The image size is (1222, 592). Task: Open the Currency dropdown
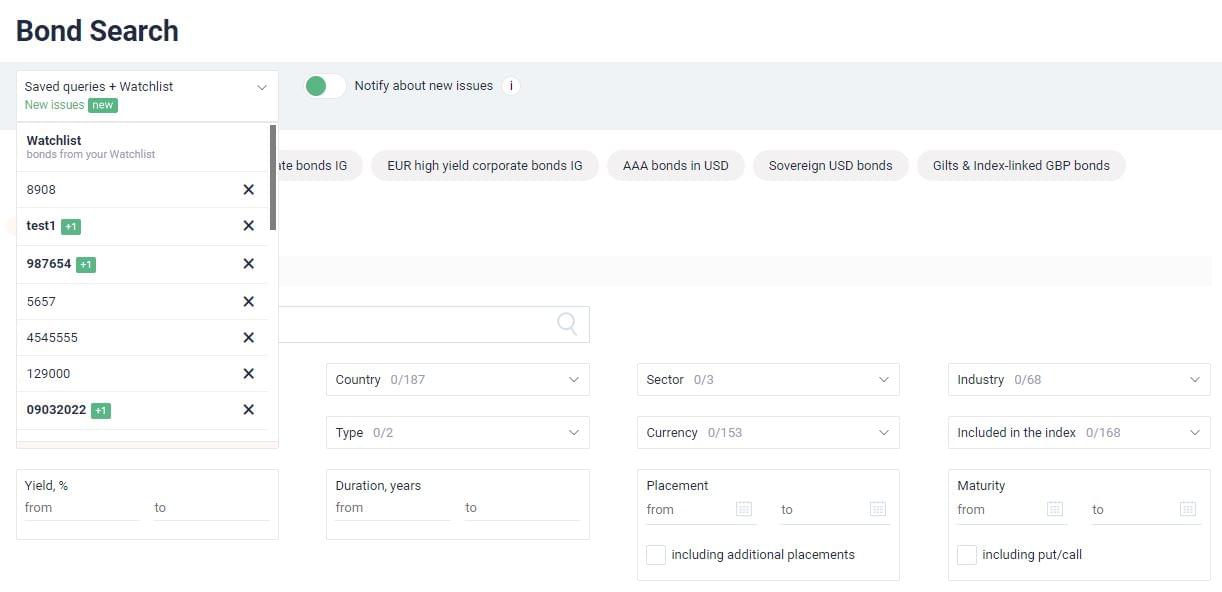click(767, 433)
